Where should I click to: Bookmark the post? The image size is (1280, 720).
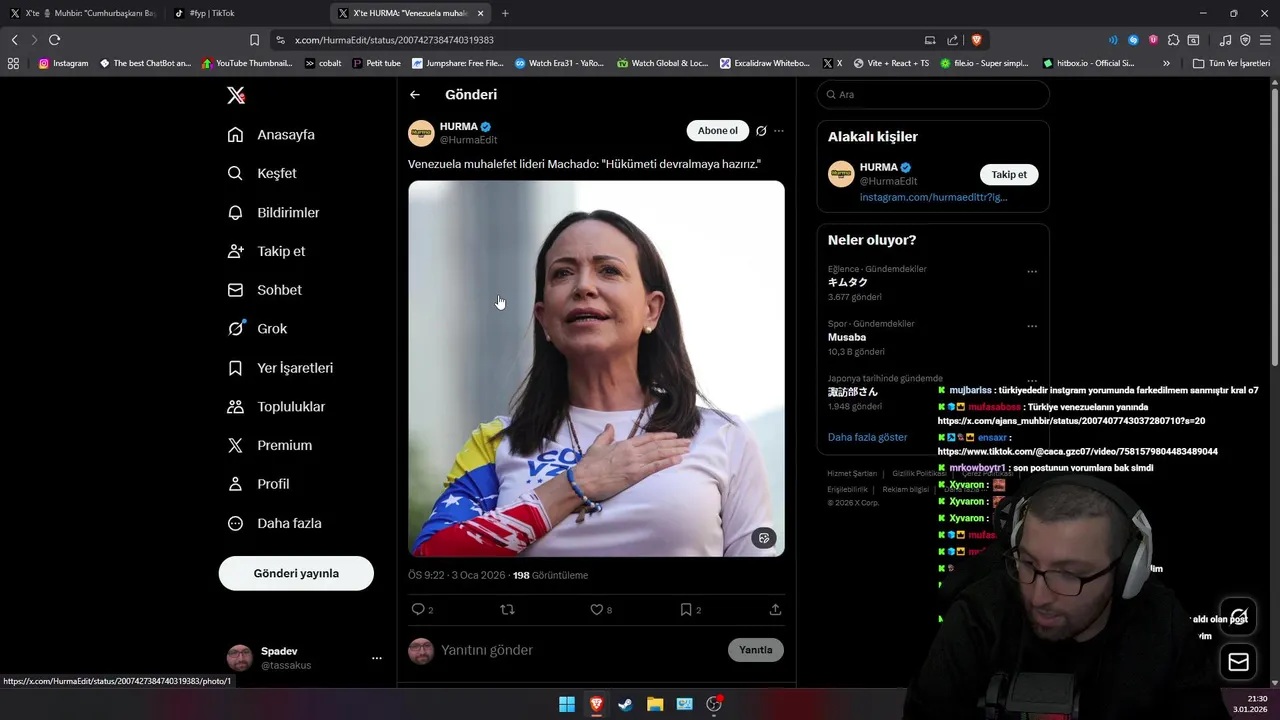pyautogui.click(x=686, y=609)
